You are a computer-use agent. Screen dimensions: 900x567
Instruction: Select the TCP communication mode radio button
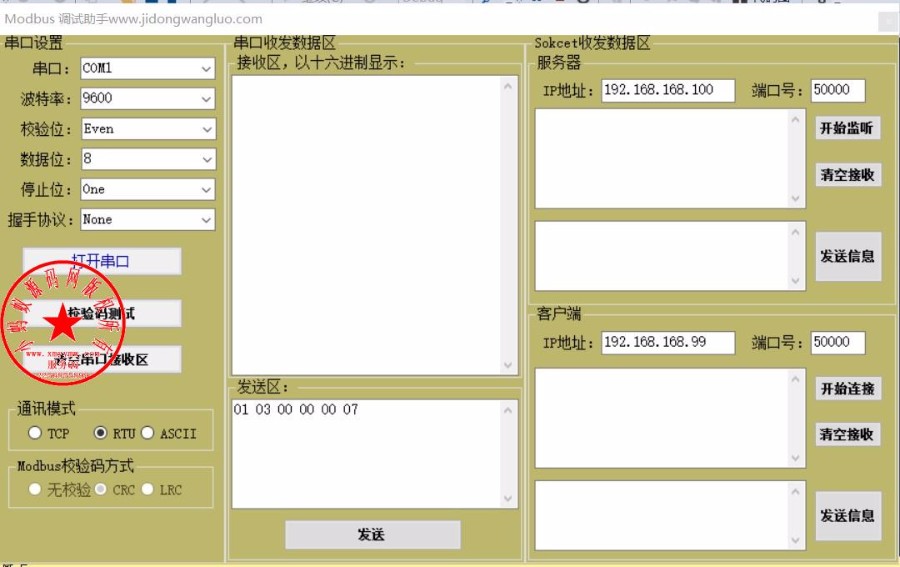click(35, 433)
